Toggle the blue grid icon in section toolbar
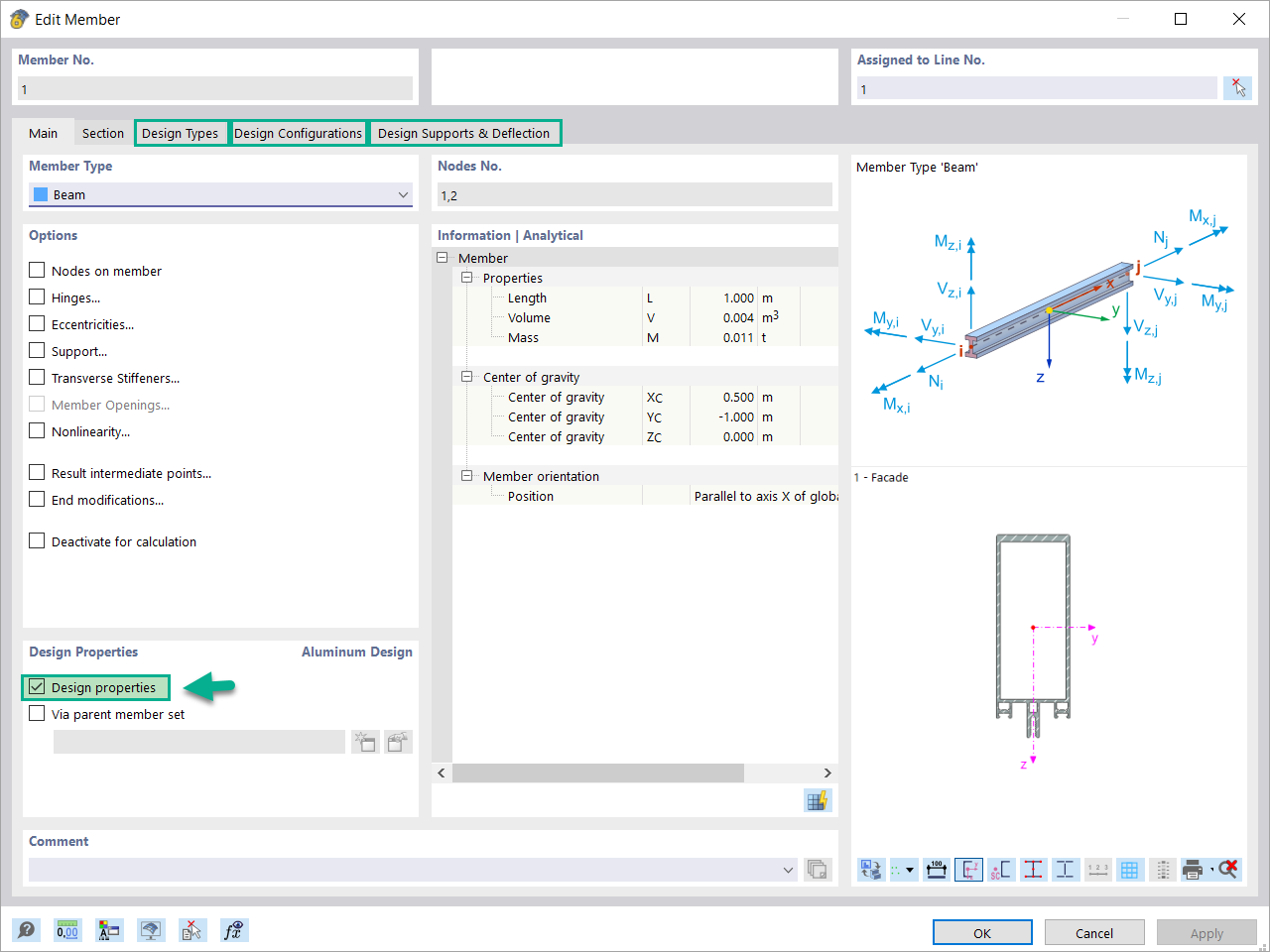The width and height of the screenshot is (1270, 952). point(1130,870)
